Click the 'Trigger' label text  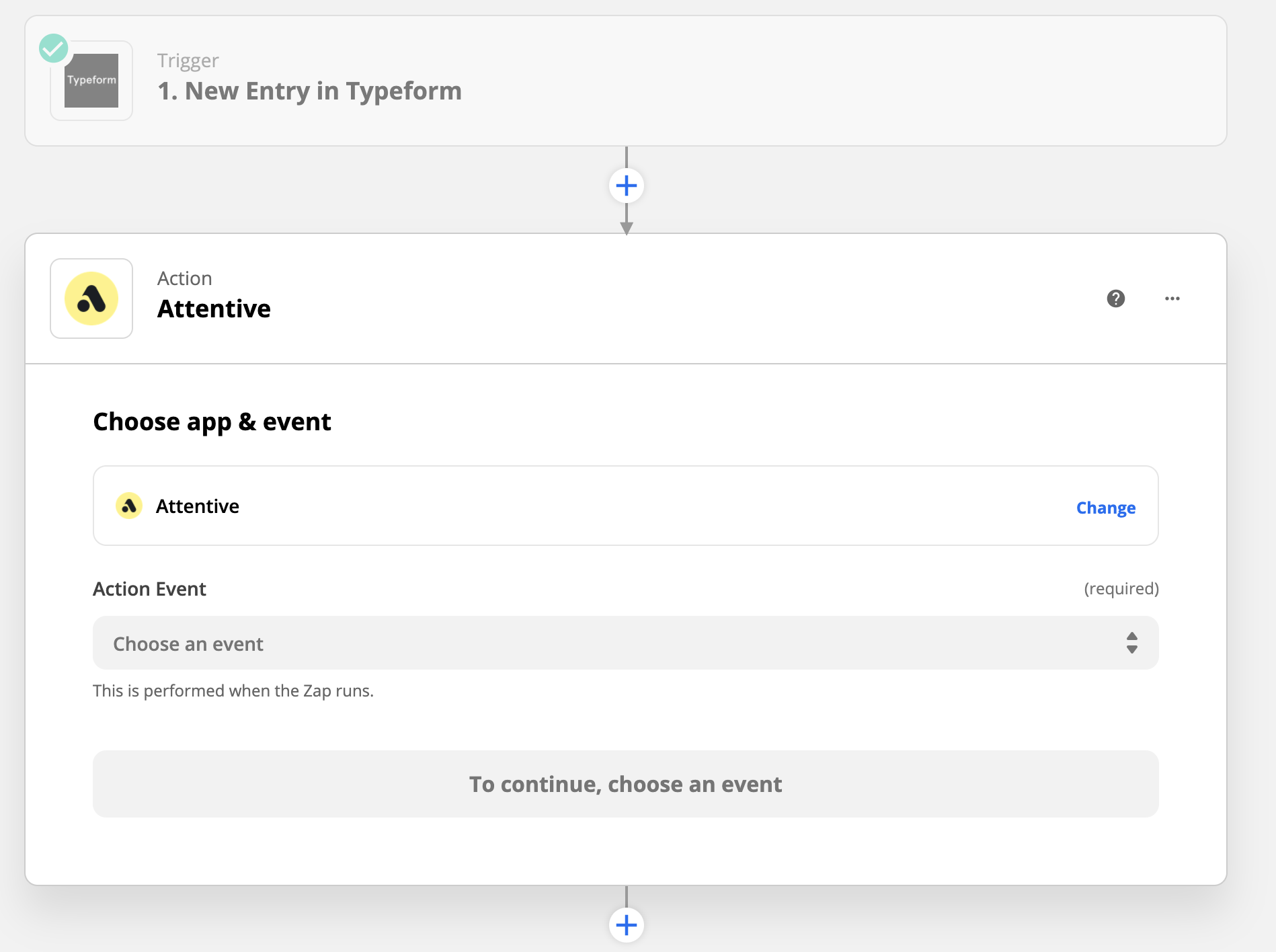click(x=188, y=61)
